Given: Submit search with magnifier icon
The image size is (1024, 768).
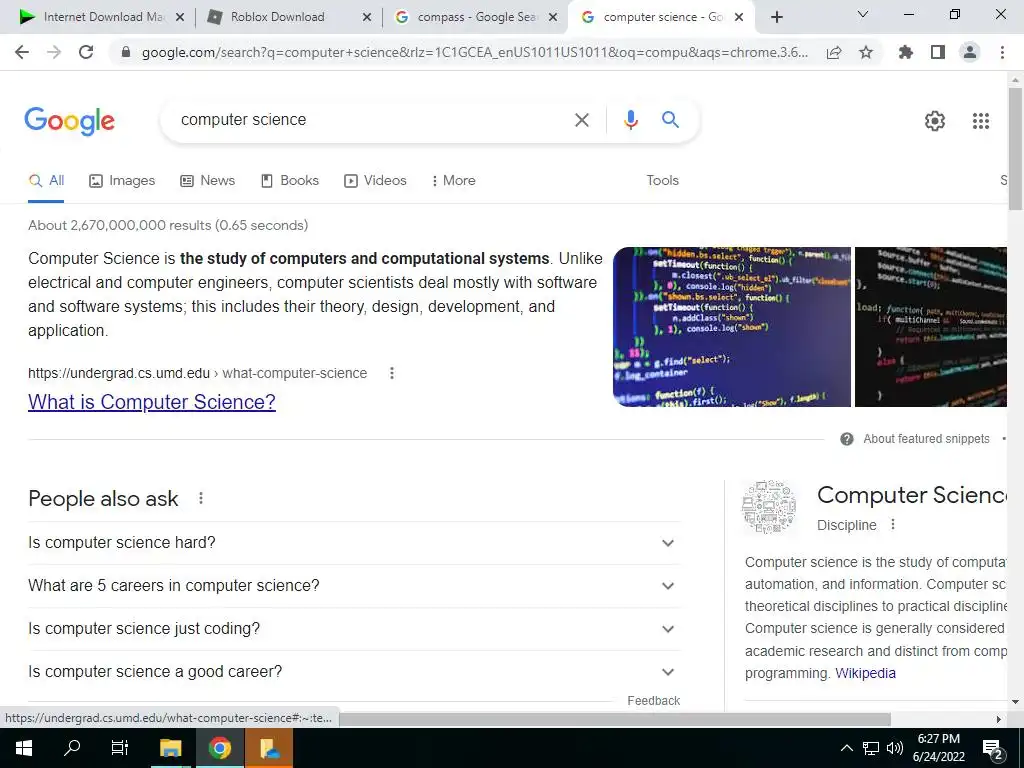Looking at the screenshot, I should (670, 120).
